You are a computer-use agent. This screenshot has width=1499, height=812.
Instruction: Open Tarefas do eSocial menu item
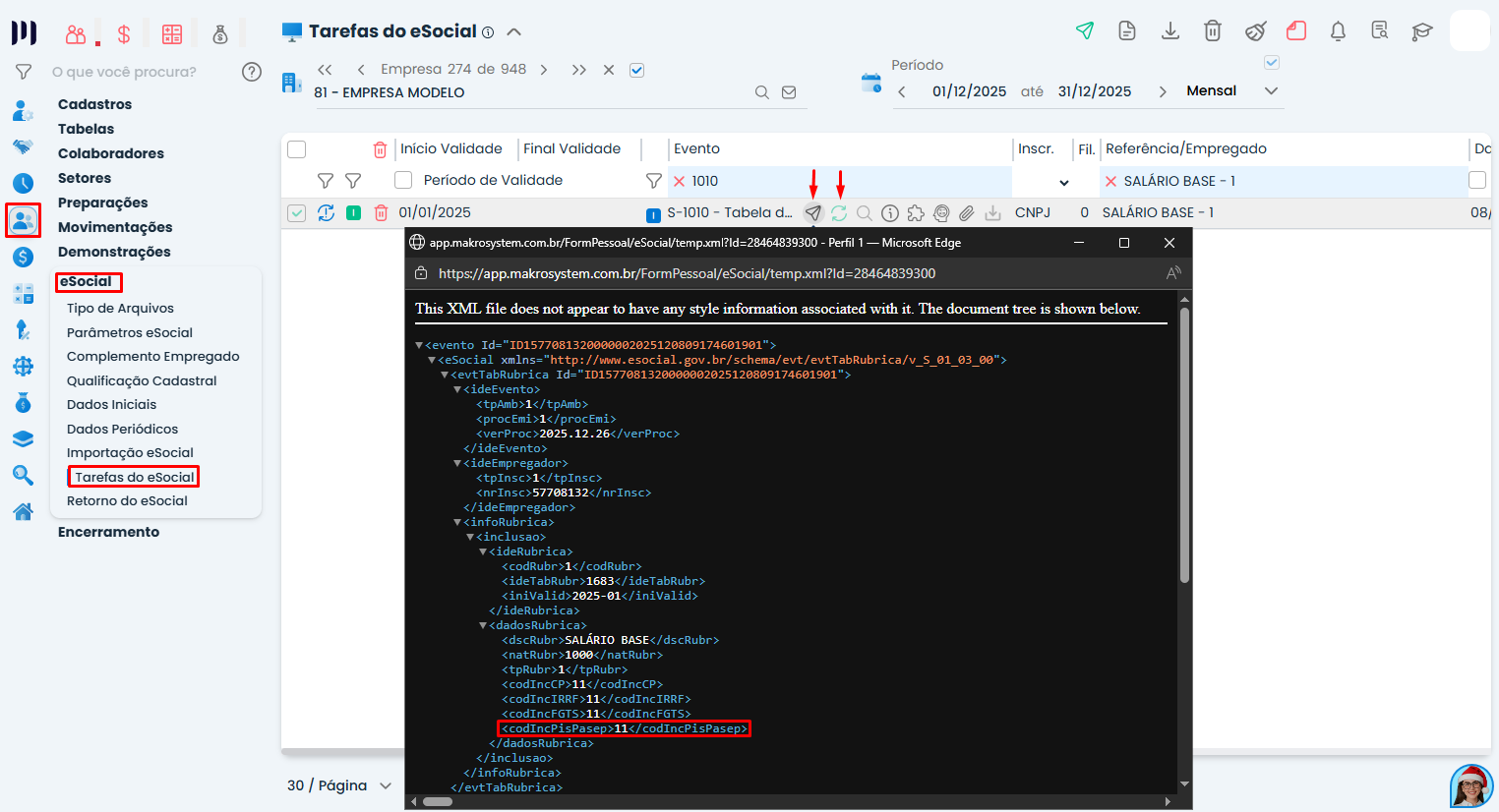tap(135, 477)
